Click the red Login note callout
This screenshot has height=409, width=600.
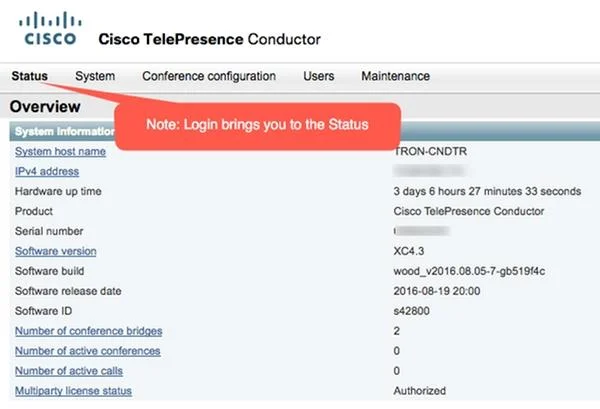pos(258,126)
